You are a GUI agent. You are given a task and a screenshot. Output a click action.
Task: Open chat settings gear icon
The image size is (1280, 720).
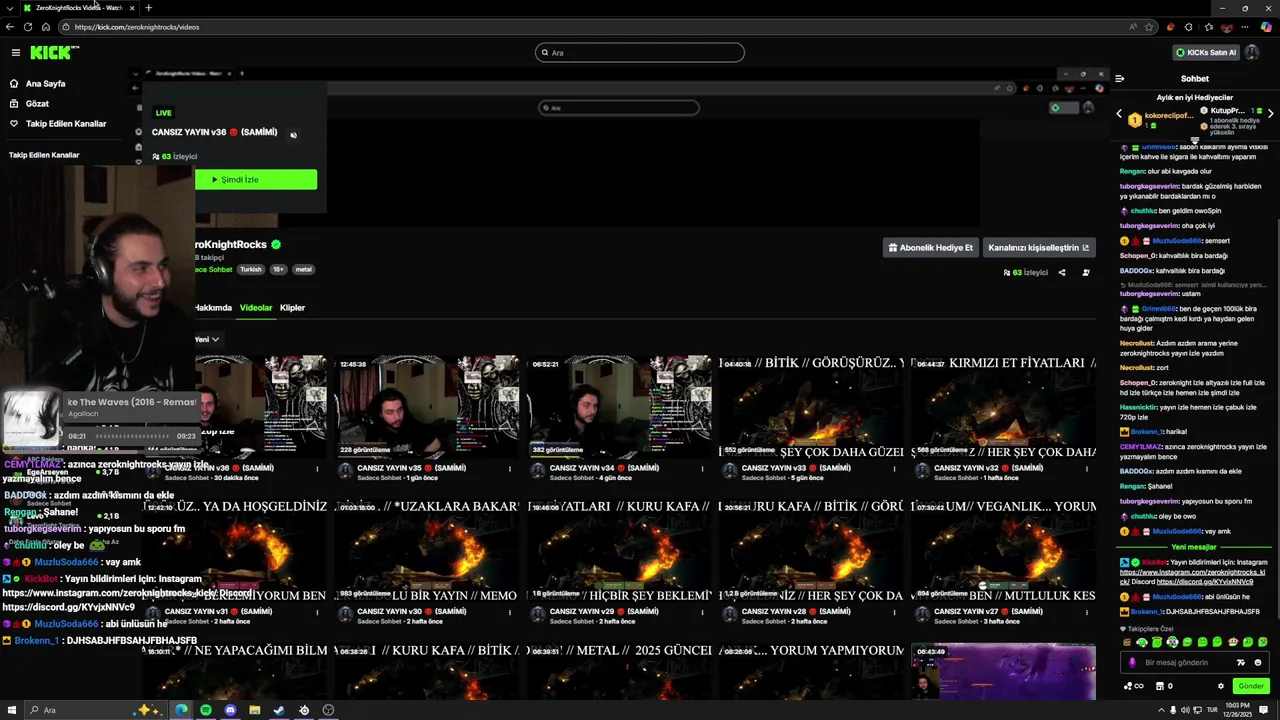click(1220, 686)
